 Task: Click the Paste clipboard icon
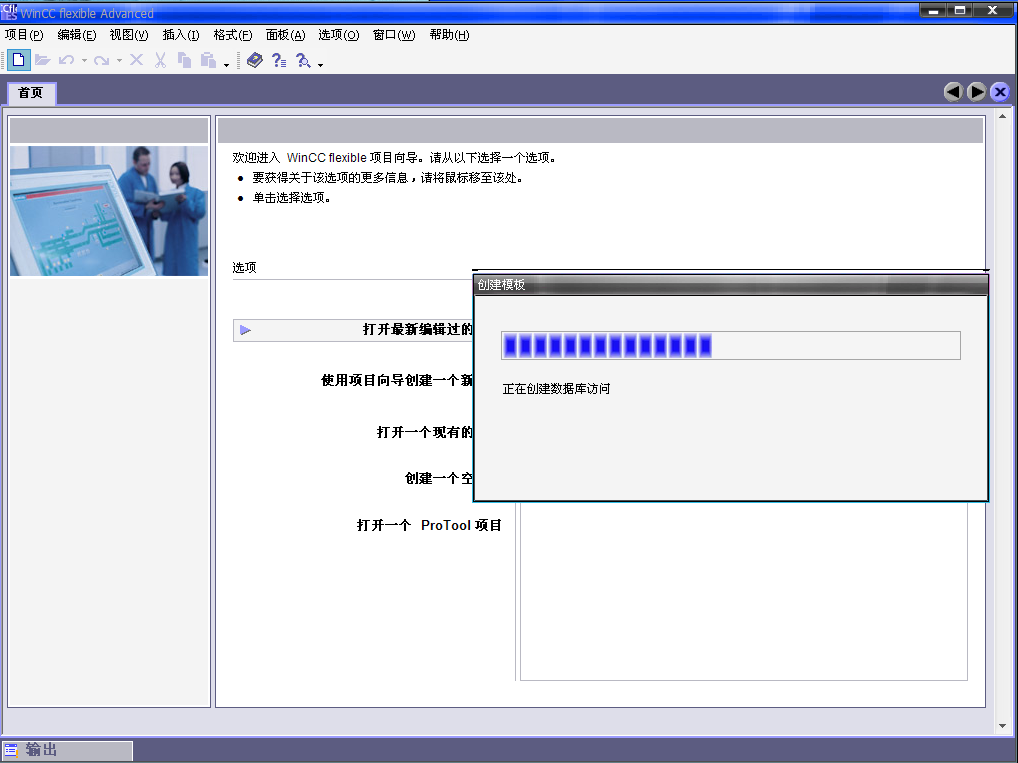pos(208,60)
